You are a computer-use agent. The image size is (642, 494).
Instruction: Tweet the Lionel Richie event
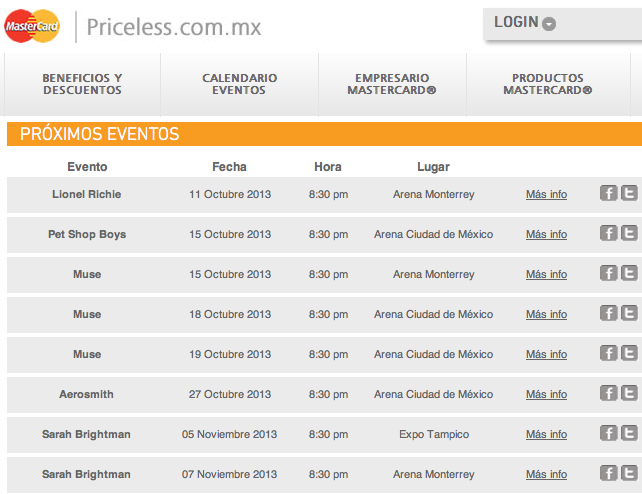[x=629, y=194]
